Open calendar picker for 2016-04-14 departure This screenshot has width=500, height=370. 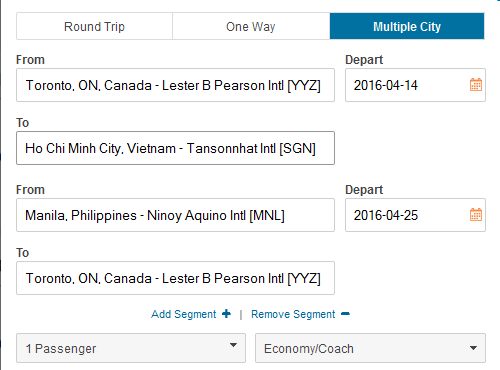click(476, 85)
